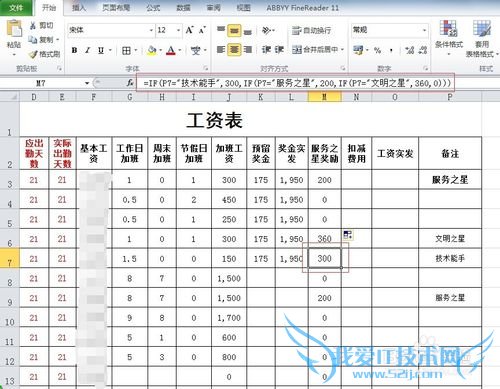Decrease decimal places icon
500x389 pixels.
point(423,50)
